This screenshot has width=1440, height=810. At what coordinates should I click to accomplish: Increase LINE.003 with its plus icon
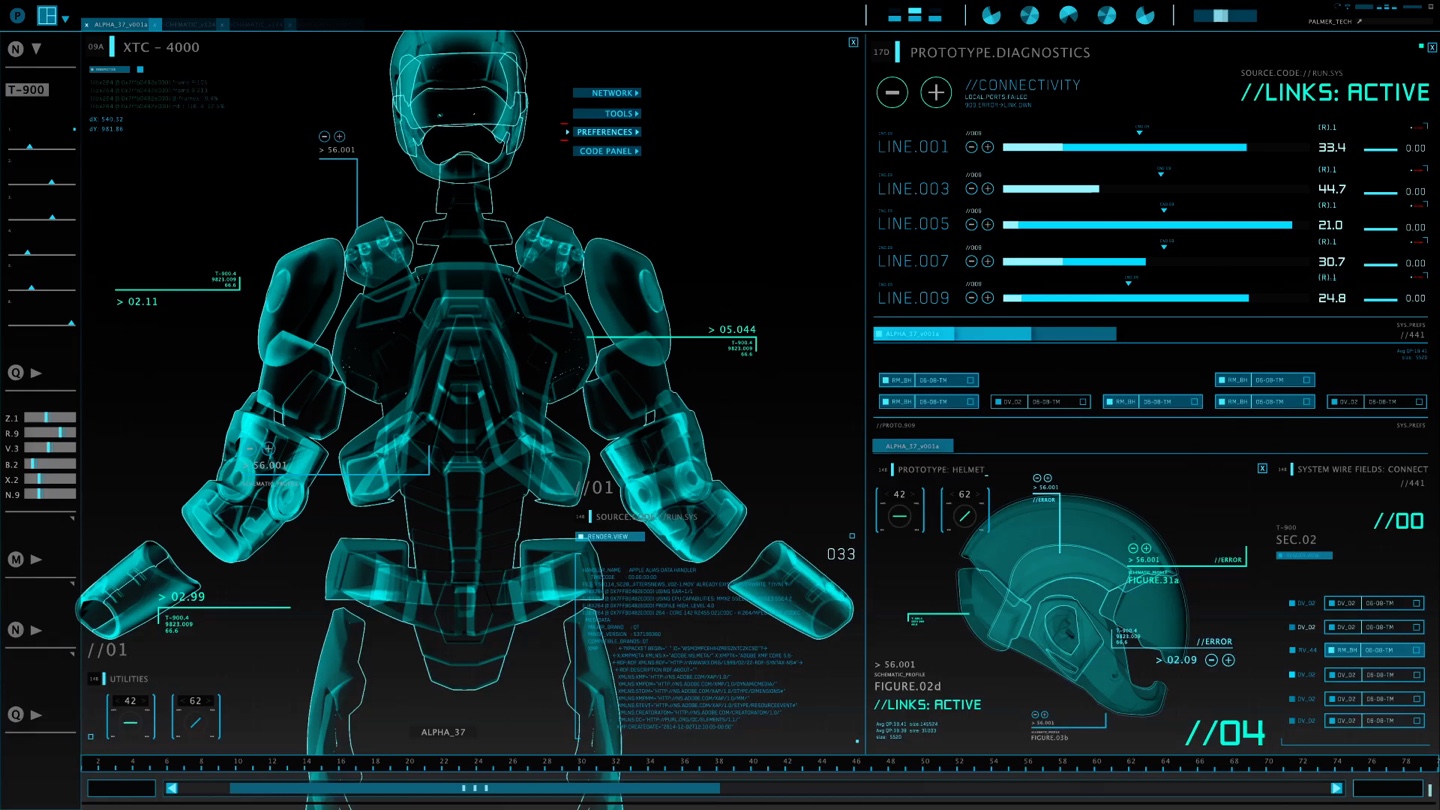pyautogui.click(x=987, y=189)
